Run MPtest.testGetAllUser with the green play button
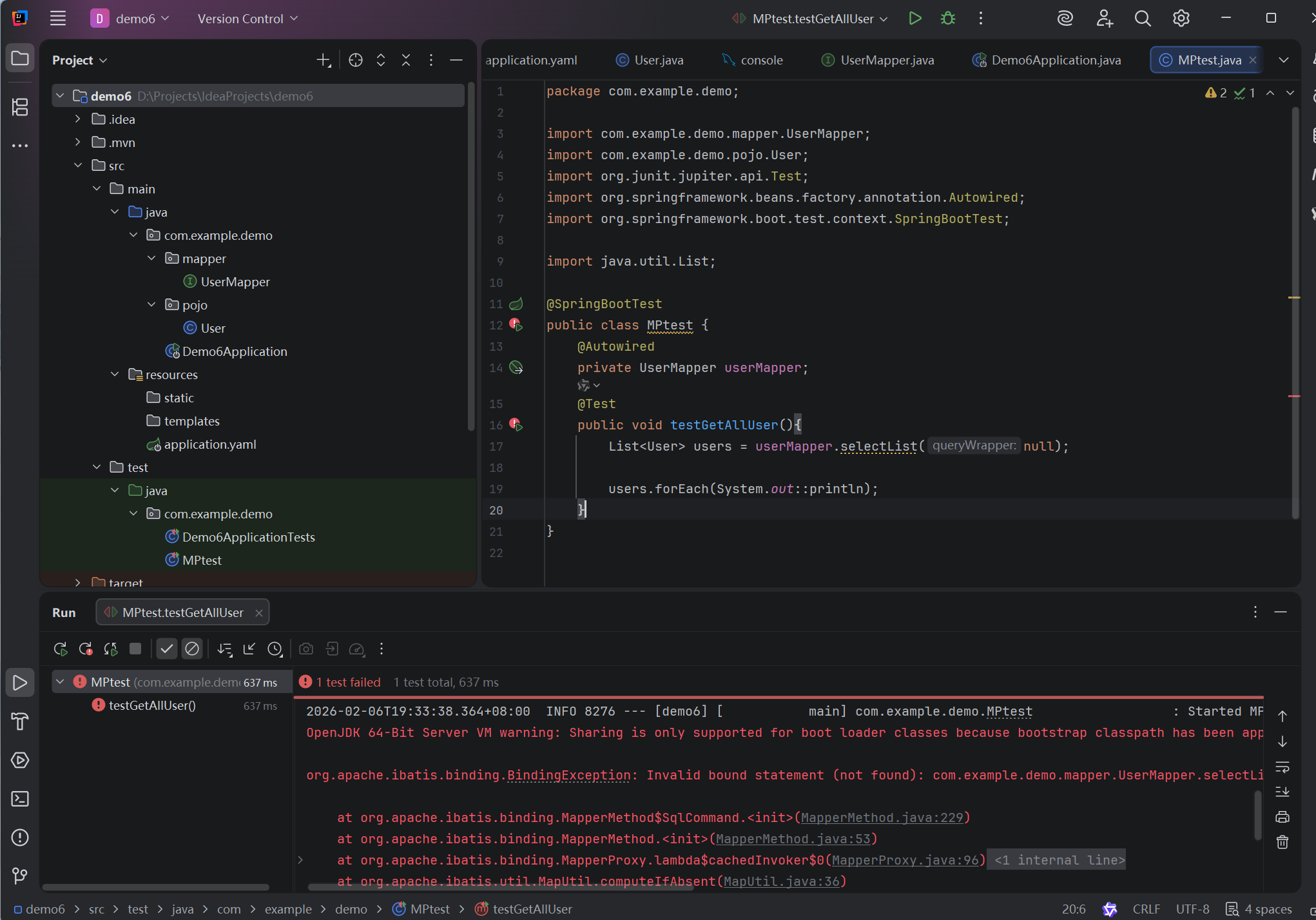The height and width of the screenshot is (920, 1316). [x=914, y=19]
